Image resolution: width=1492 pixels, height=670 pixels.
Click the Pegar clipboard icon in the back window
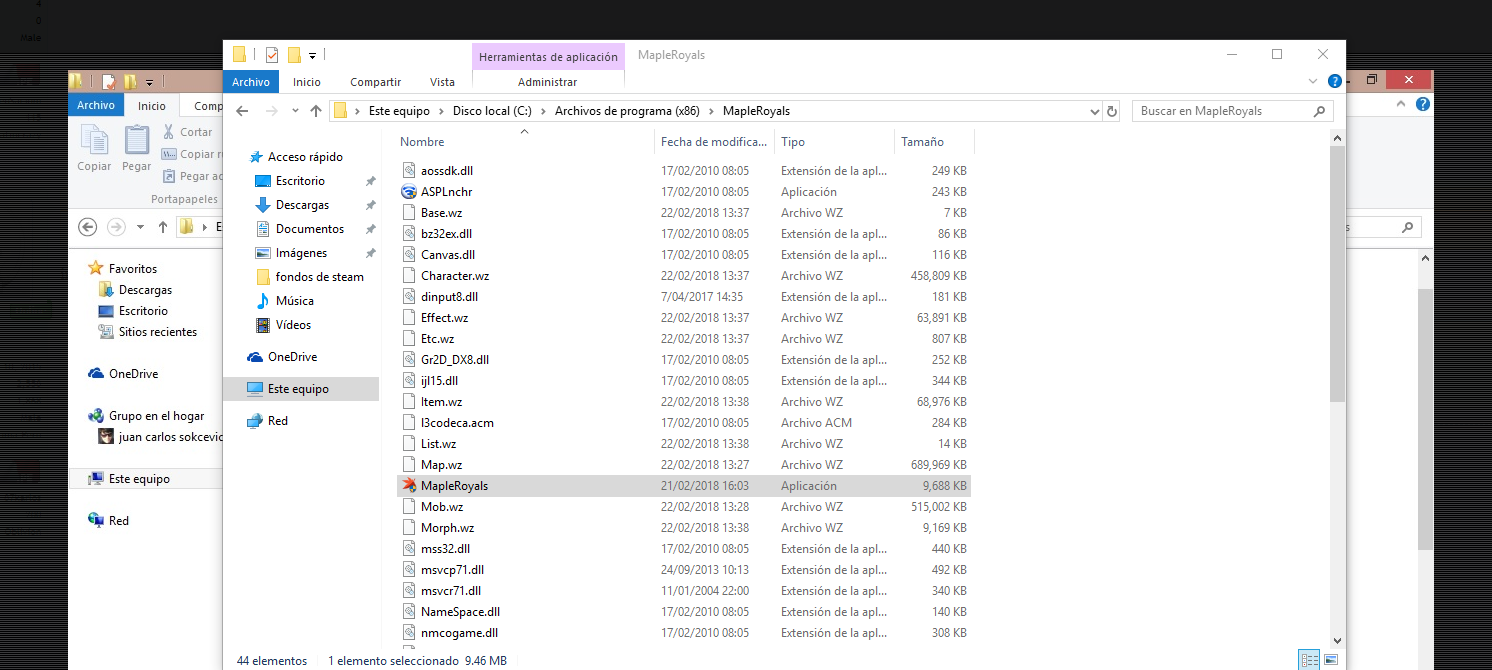click(x=137, y=147)
